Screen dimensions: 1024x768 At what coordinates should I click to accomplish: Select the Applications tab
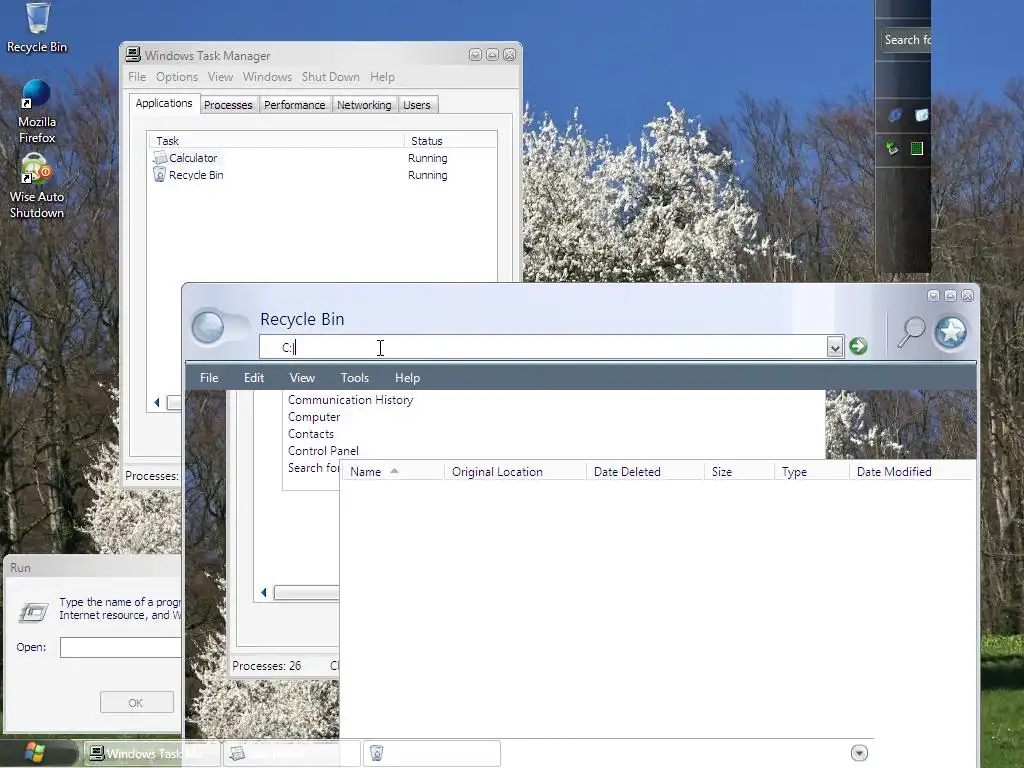164,103
